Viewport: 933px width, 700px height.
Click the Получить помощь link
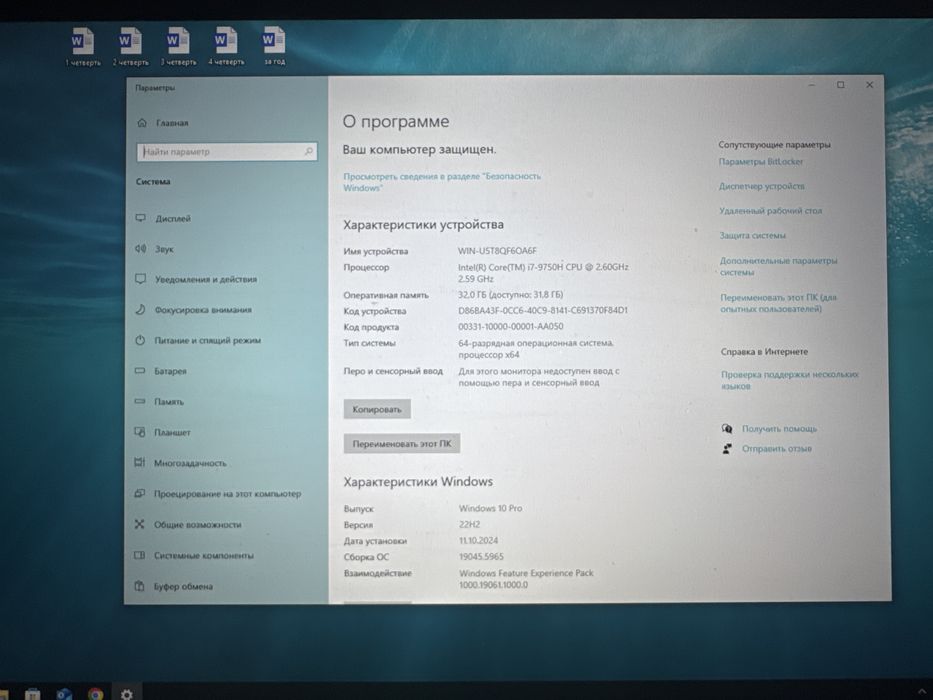(x=779, y=429)
